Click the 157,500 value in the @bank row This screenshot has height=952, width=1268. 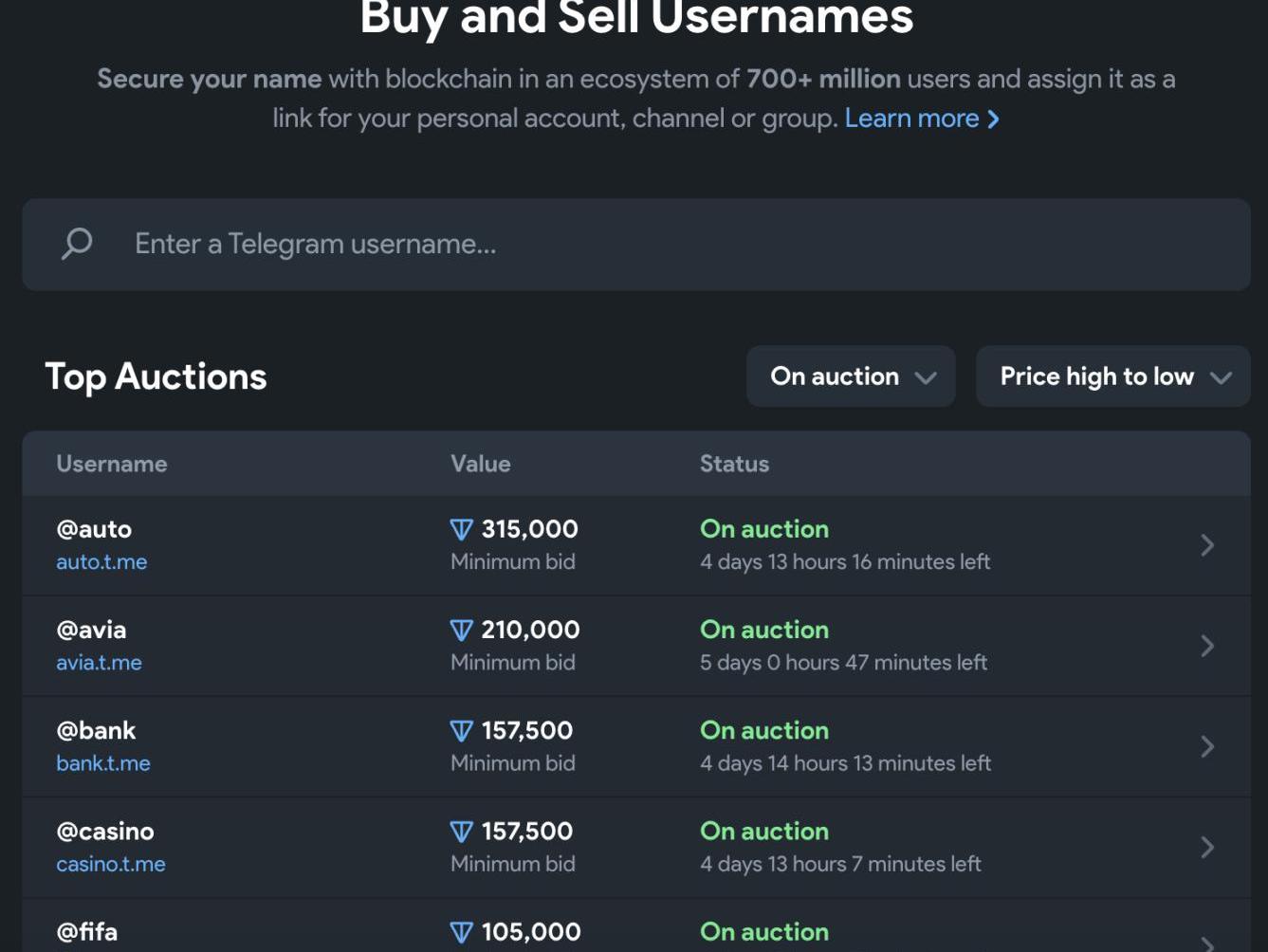(527, 730)
